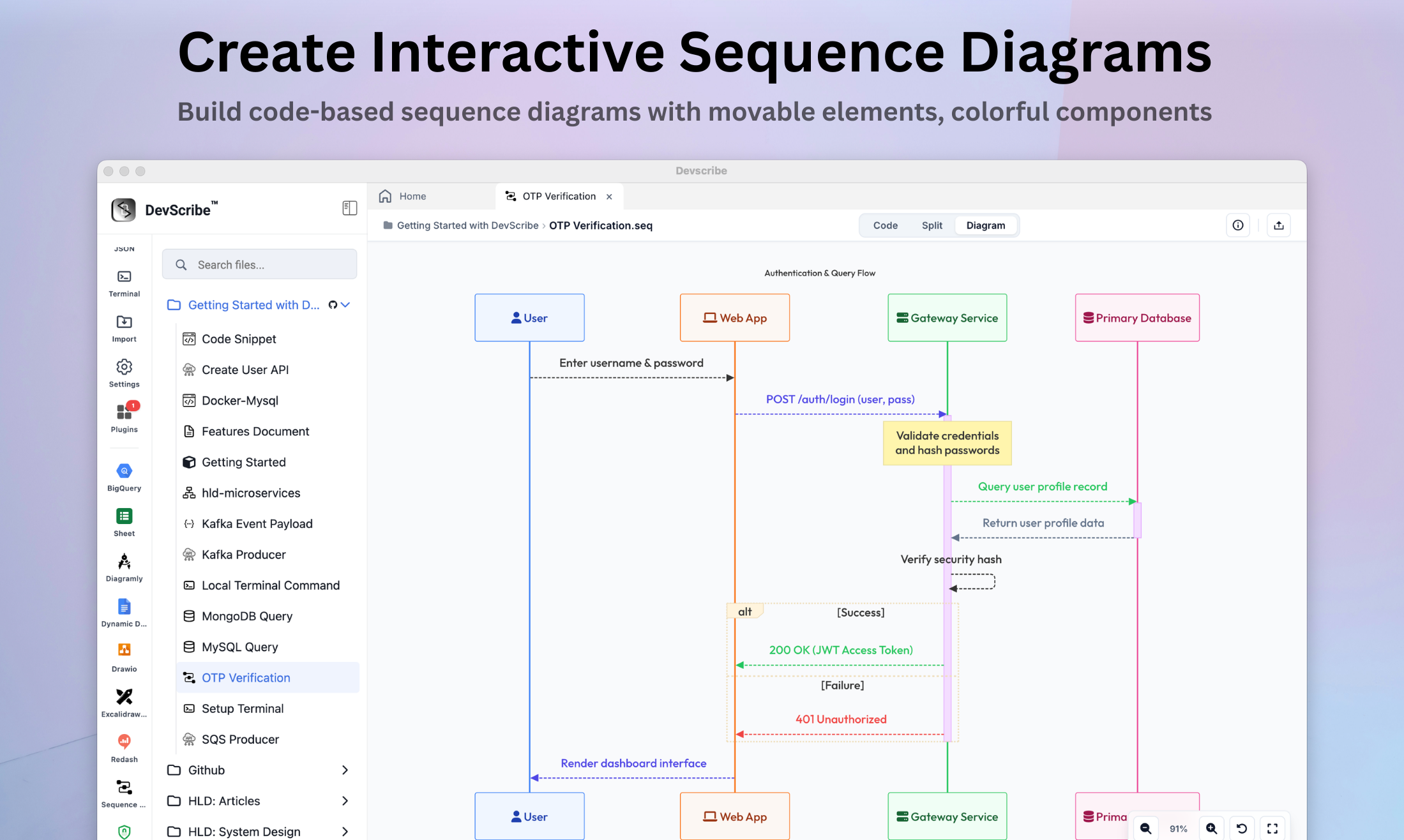Click the Search files input field
This screenshot has height=840, width=1404.
(x=259, y=264)
